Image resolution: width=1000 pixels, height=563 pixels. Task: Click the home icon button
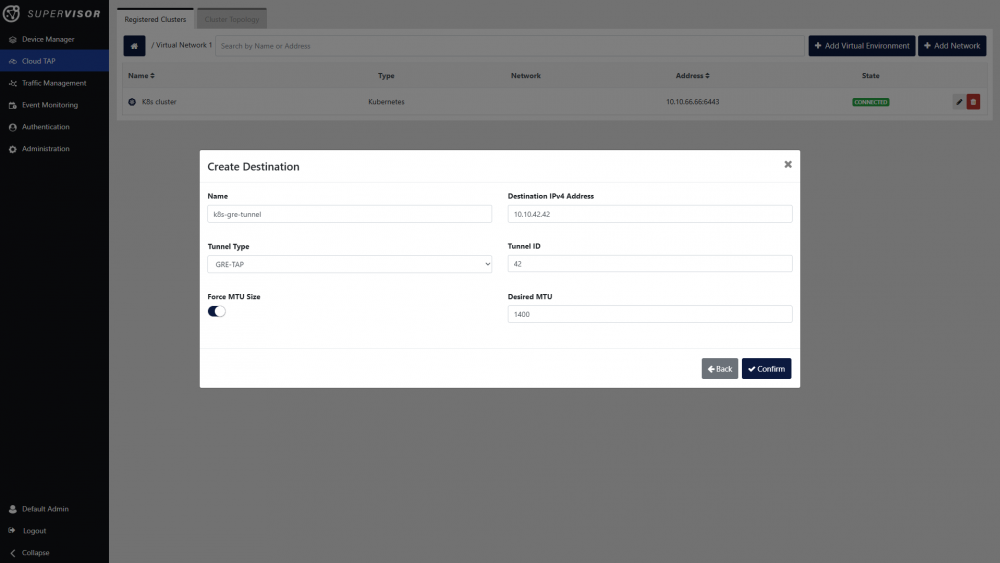[134, 46]
